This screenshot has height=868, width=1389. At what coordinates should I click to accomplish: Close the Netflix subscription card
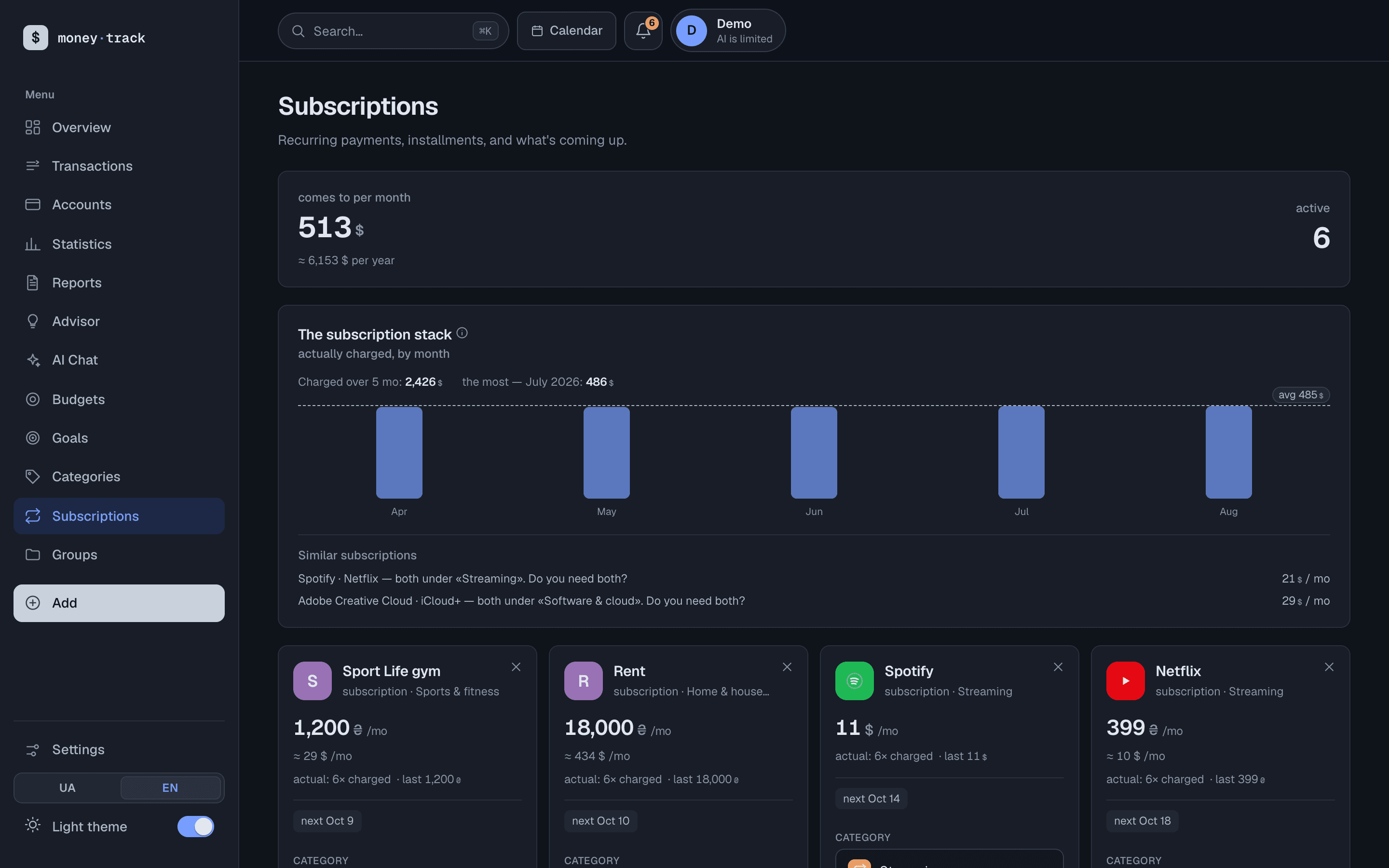[1329, 667]
